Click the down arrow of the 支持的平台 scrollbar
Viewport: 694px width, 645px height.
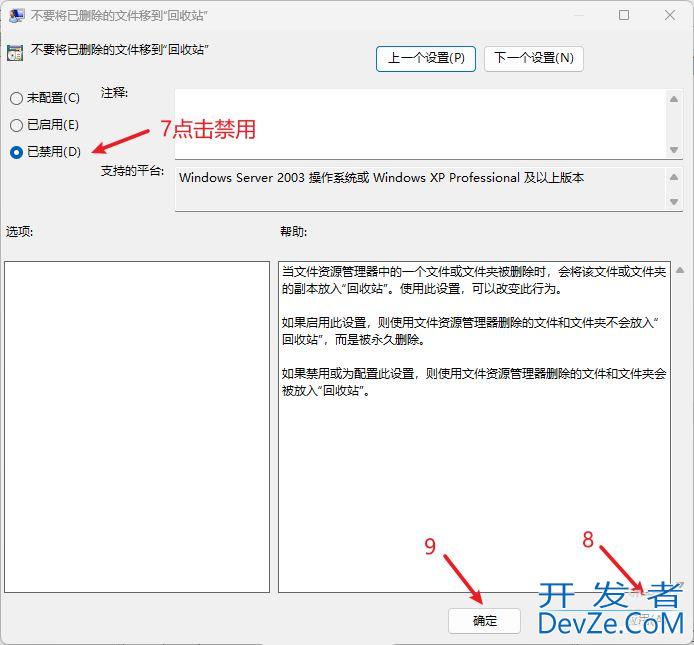click(674, 202)
